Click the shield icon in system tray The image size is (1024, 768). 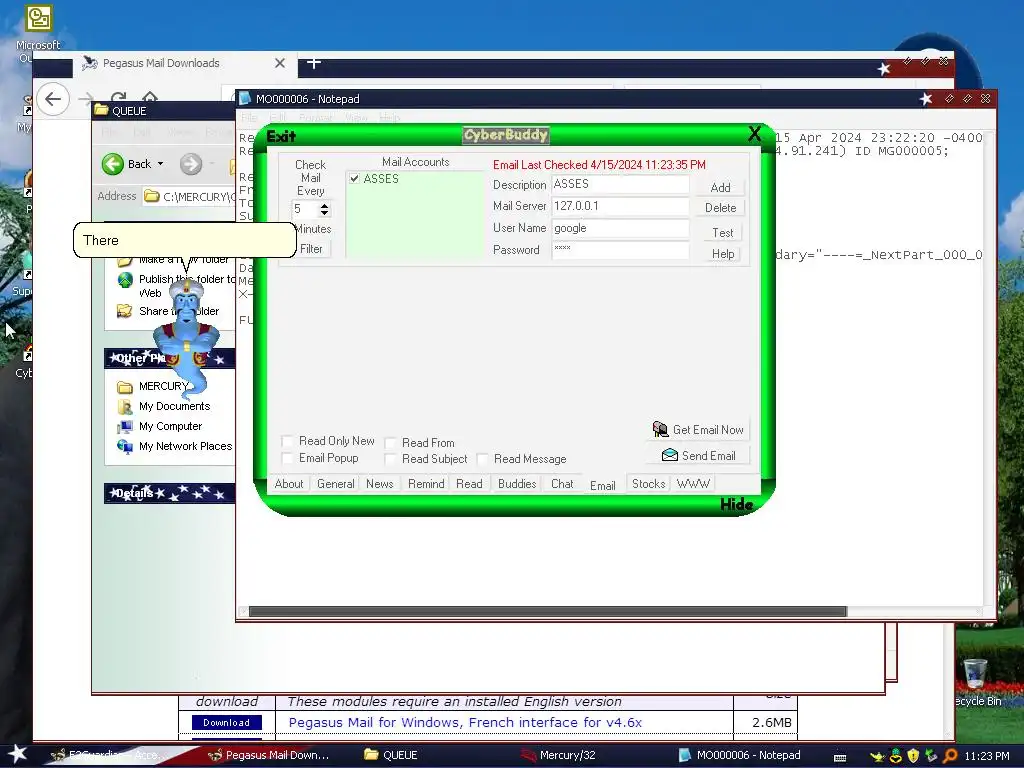pyautogui.click(x=914, y=755)
